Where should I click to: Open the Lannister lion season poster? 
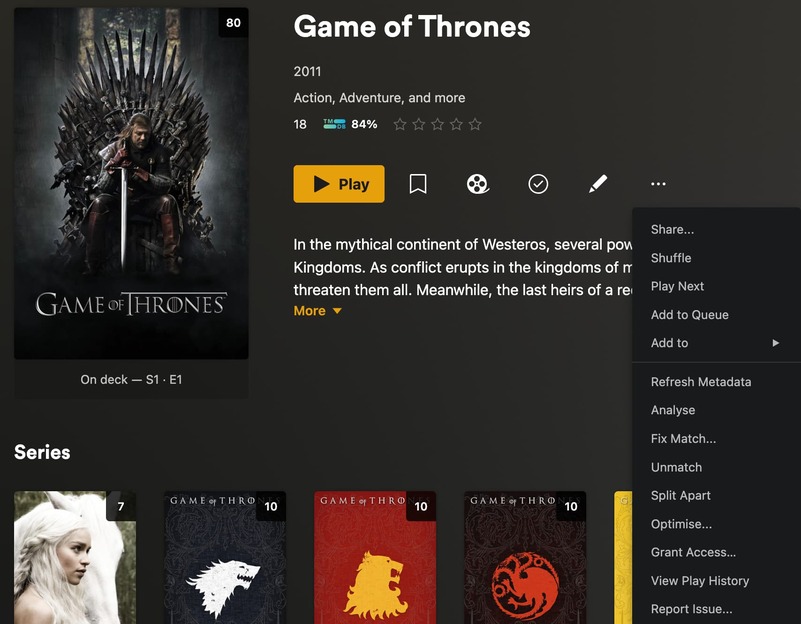[375, 557]
